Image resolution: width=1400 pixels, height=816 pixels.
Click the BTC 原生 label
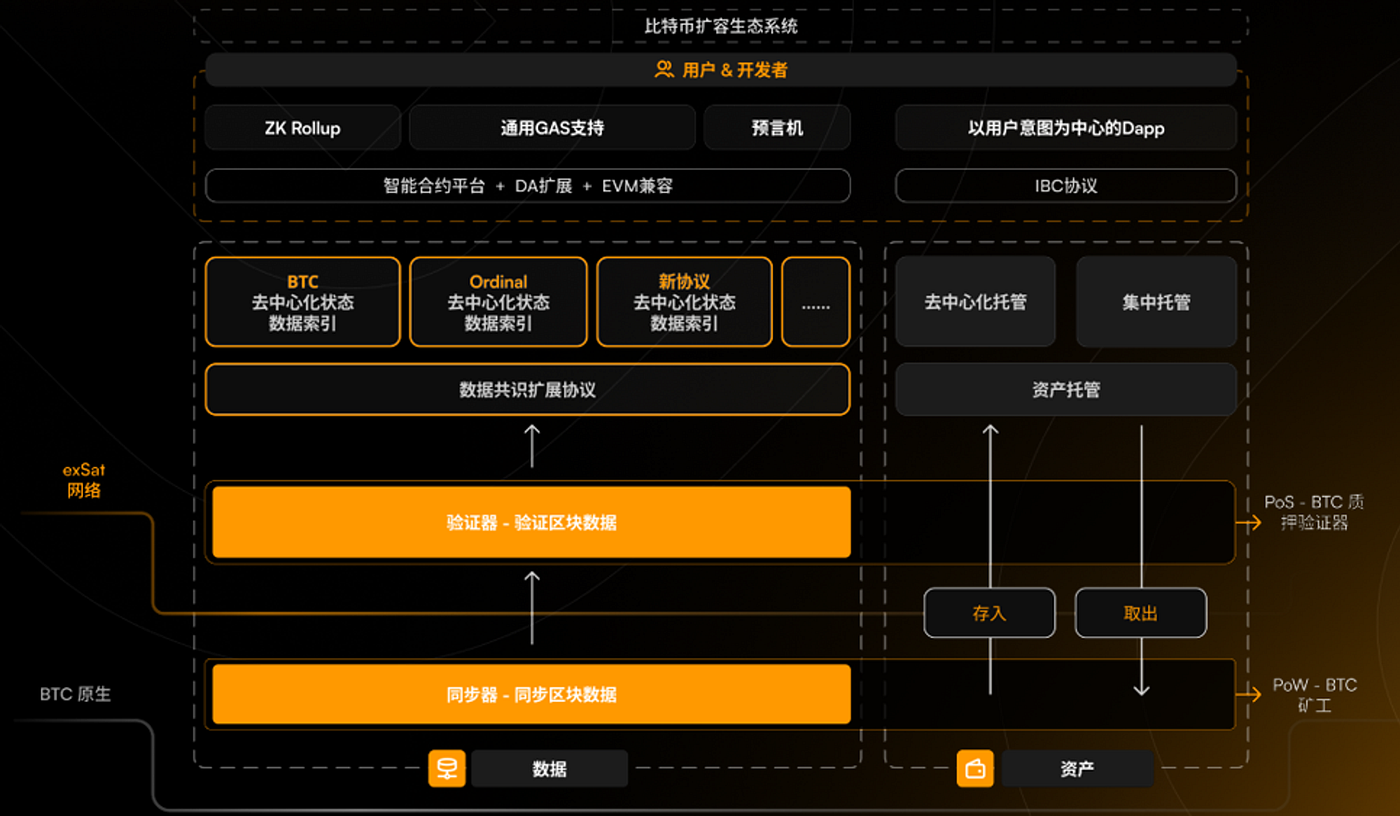point(75,694)
